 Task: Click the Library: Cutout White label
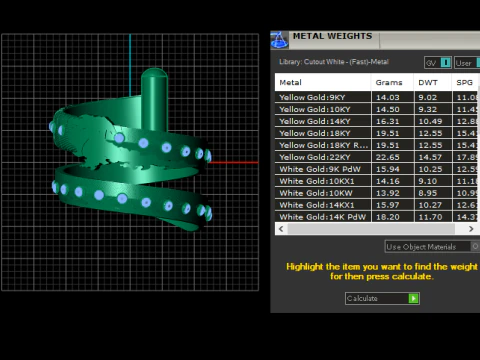click(x=334, y=62)
